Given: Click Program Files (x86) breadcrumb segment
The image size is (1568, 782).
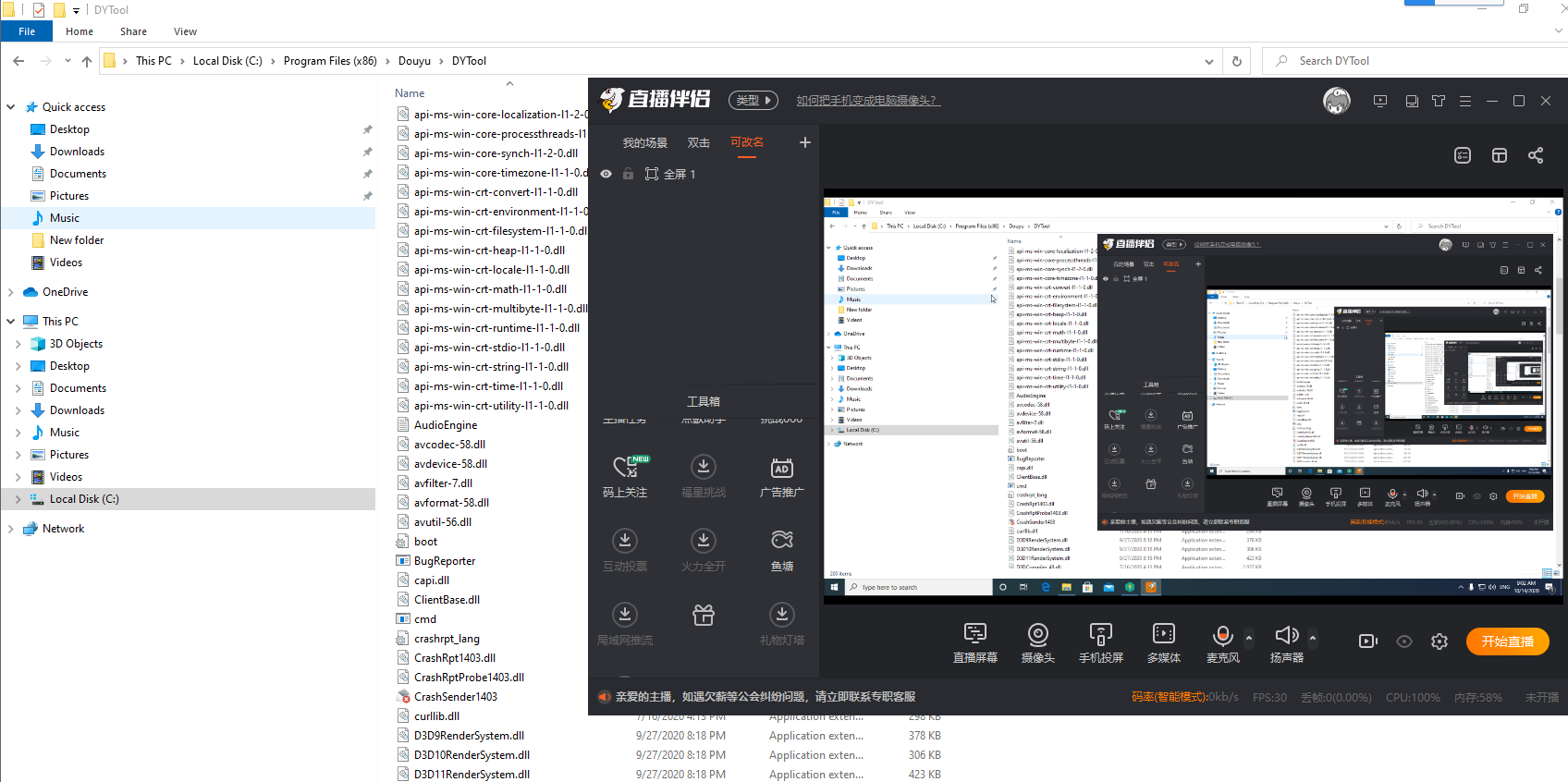Looking at the screenshot, I should pyautogui.click(x=330, y=61).
